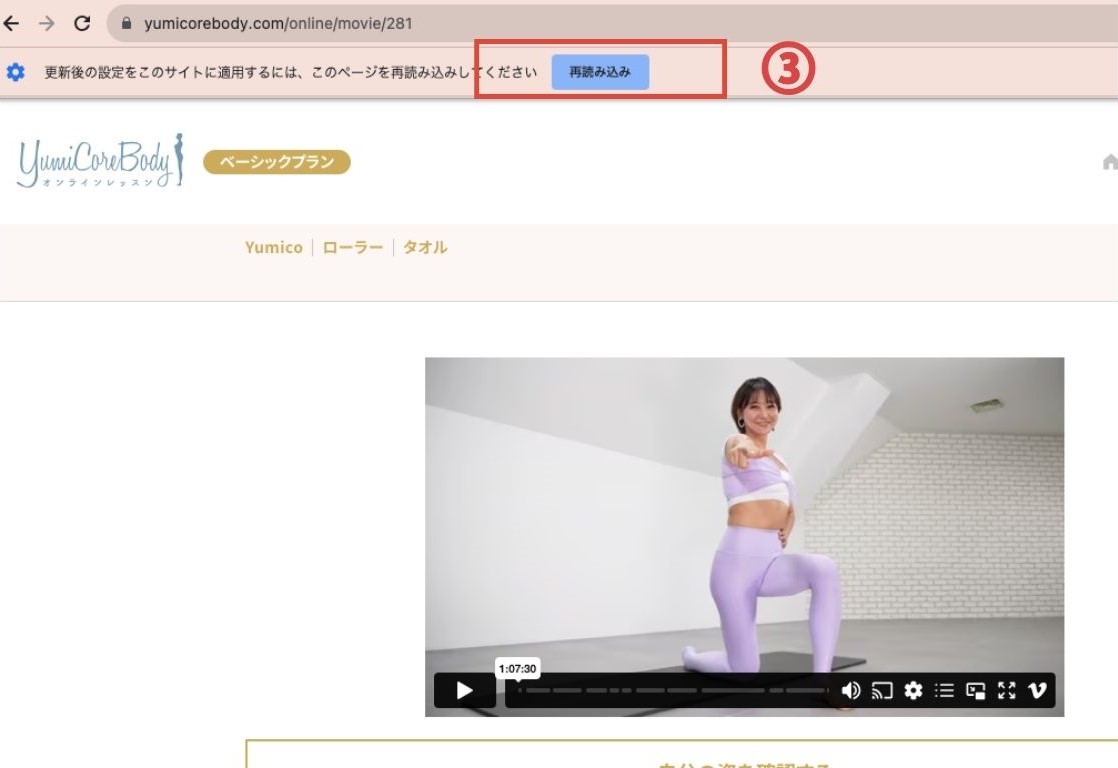This screenshot has height=768, width=1118.
Task: Click the Vimeo logo in the player
Action: pos(1039,690)
